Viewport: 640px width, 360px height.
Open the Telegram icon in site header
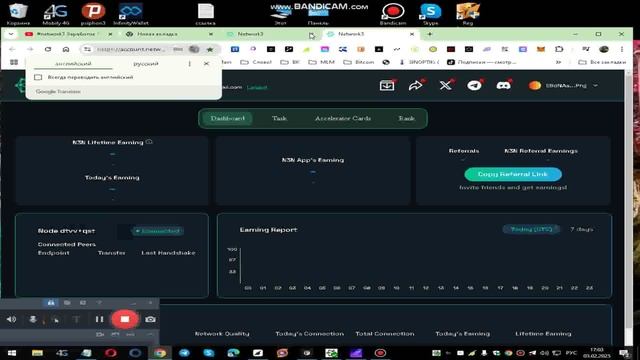point(474,85)
